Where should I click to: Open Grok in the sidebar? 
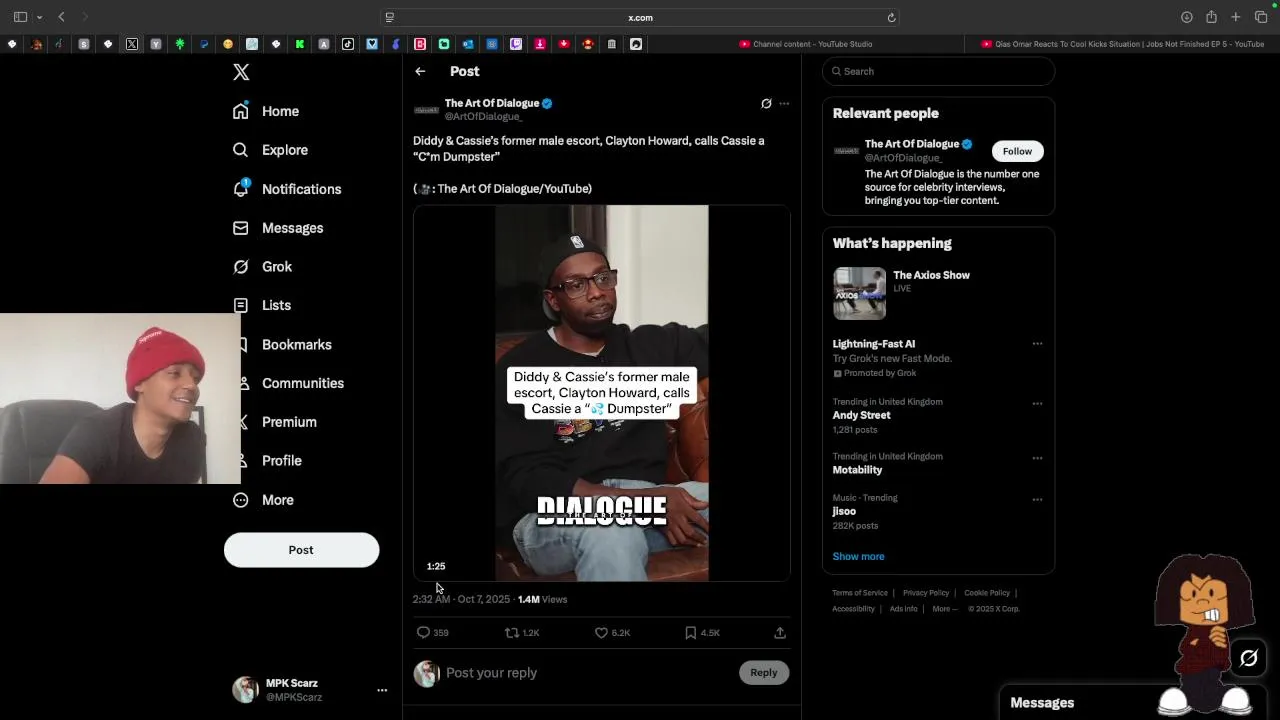coord(262,267)
